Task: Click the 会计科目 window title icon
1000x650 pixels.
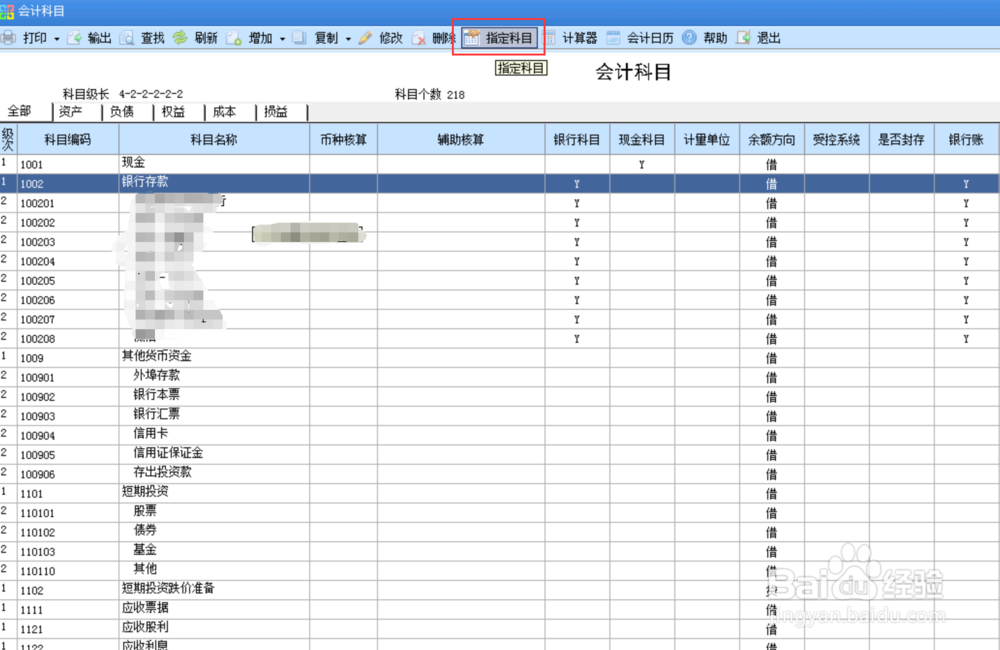Action: pos(7,11)
